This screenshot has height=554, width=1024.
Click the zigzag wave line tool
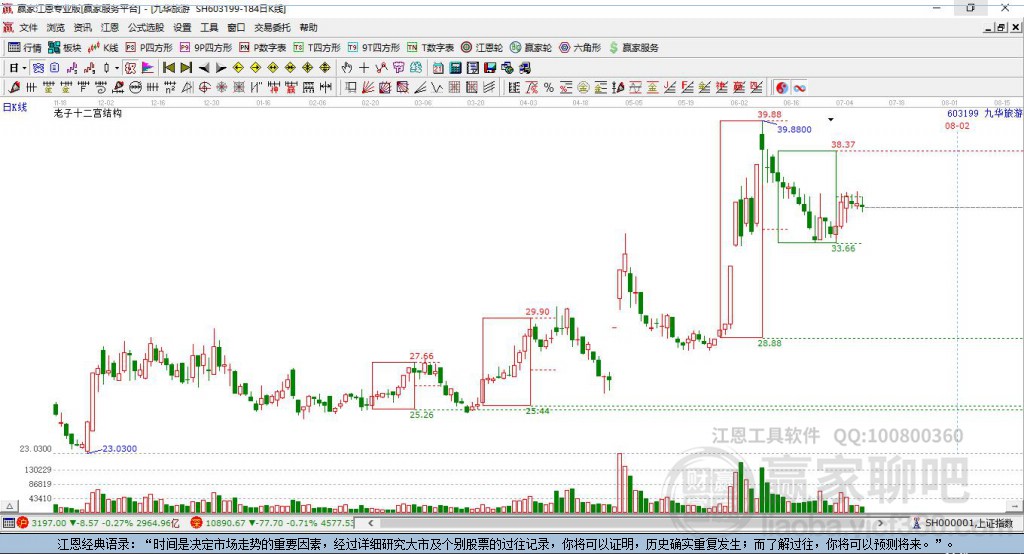click(437, 88)
